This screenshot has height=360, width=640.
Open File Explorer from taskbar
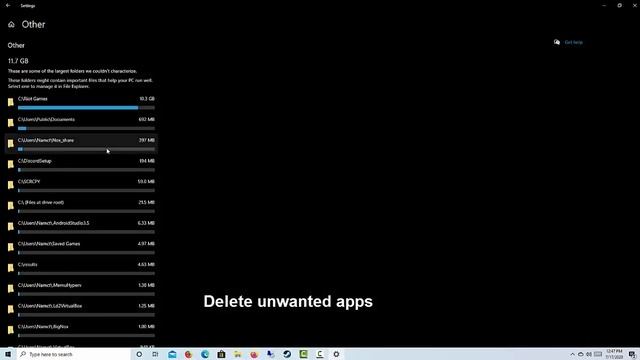pos(238,354)
